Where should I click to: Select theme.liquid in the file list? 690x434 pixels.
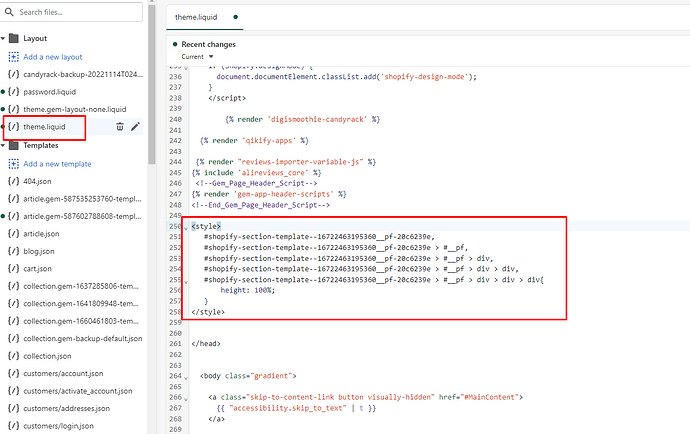[x=44, y=127]
